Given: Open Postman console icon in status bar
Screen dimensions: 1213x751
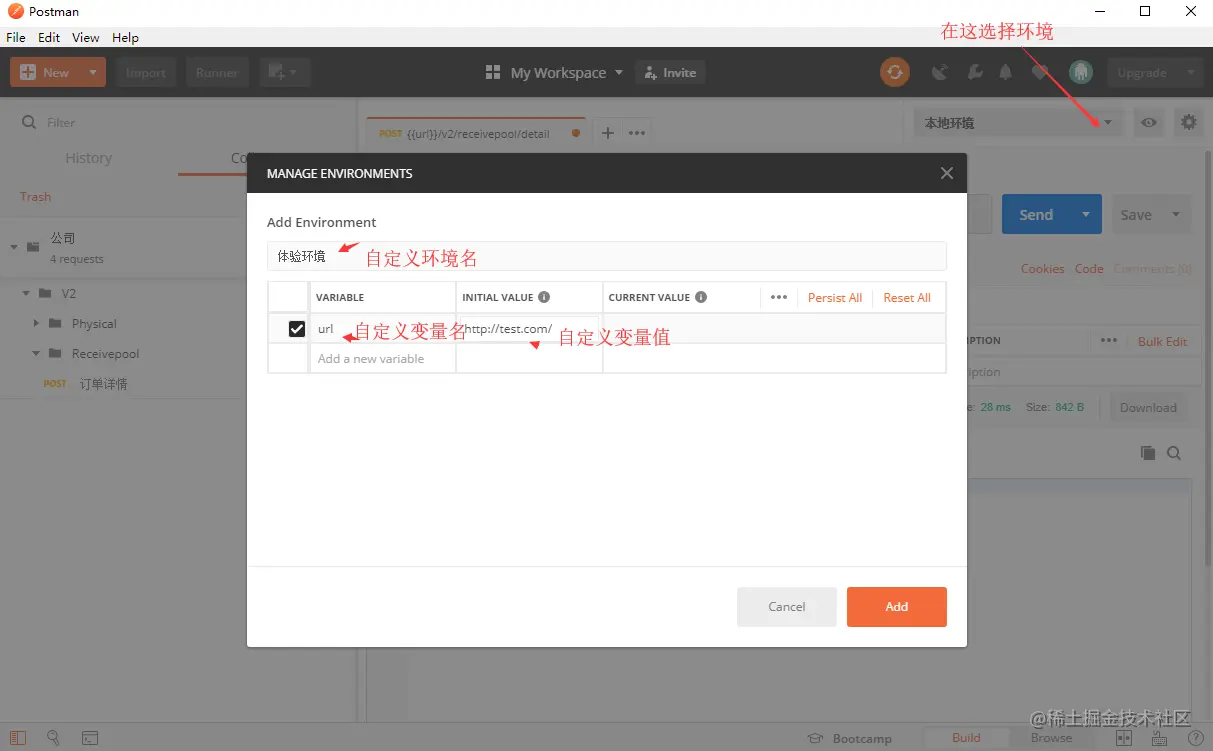Looking at the screenshot, I should click(x=90, y=738).
